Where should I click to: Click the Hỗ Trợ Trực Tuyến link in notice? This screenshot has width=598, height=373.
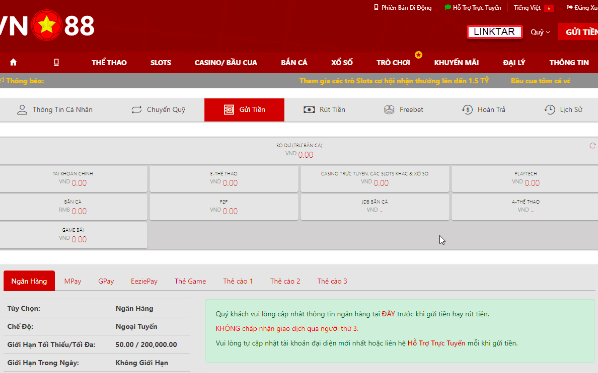pyautogui.click(x=436, y=343)
